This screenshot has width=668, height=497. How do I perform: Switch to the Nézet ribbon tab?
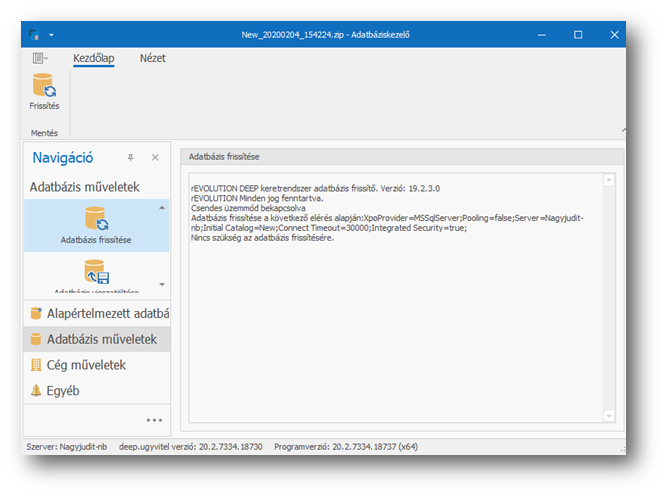pyautogui.click(x=153, y=59)
